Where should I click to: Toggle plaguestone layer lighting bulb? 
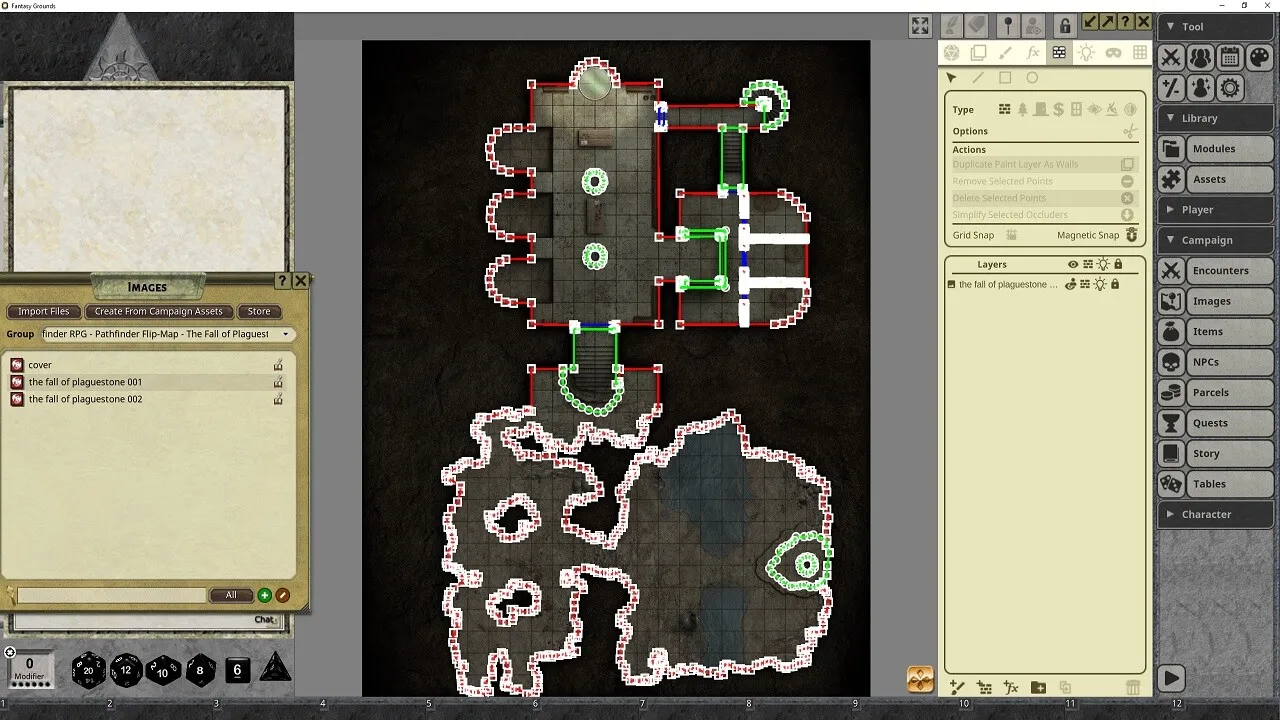tap(1100, 285)
